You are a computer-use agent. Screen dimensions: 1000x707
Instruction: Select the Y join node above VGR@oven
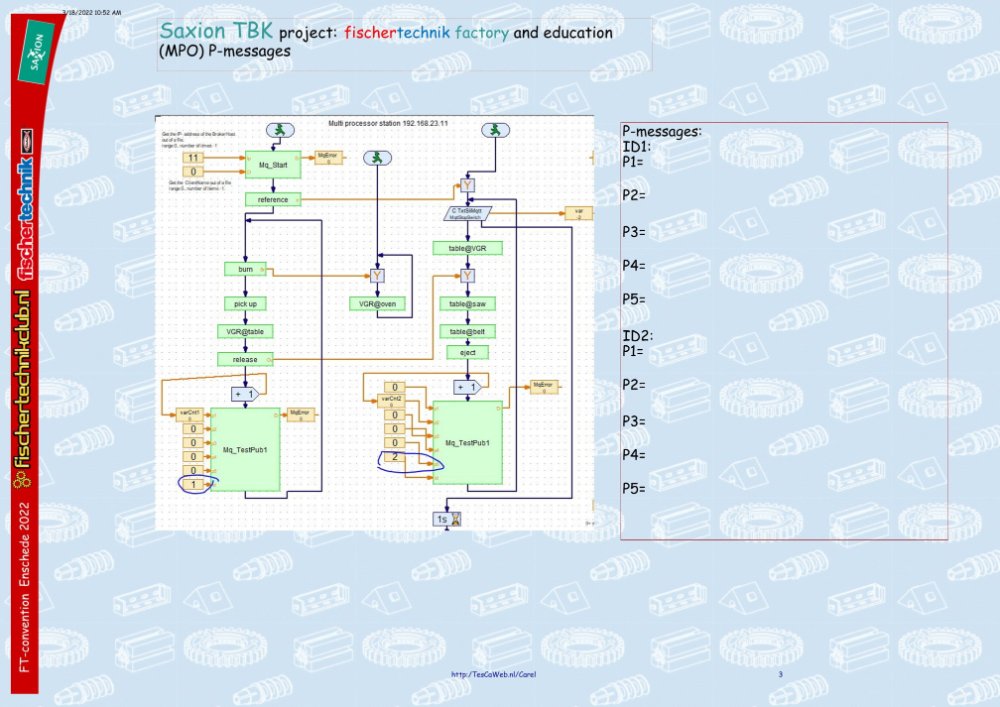point(378,276)
